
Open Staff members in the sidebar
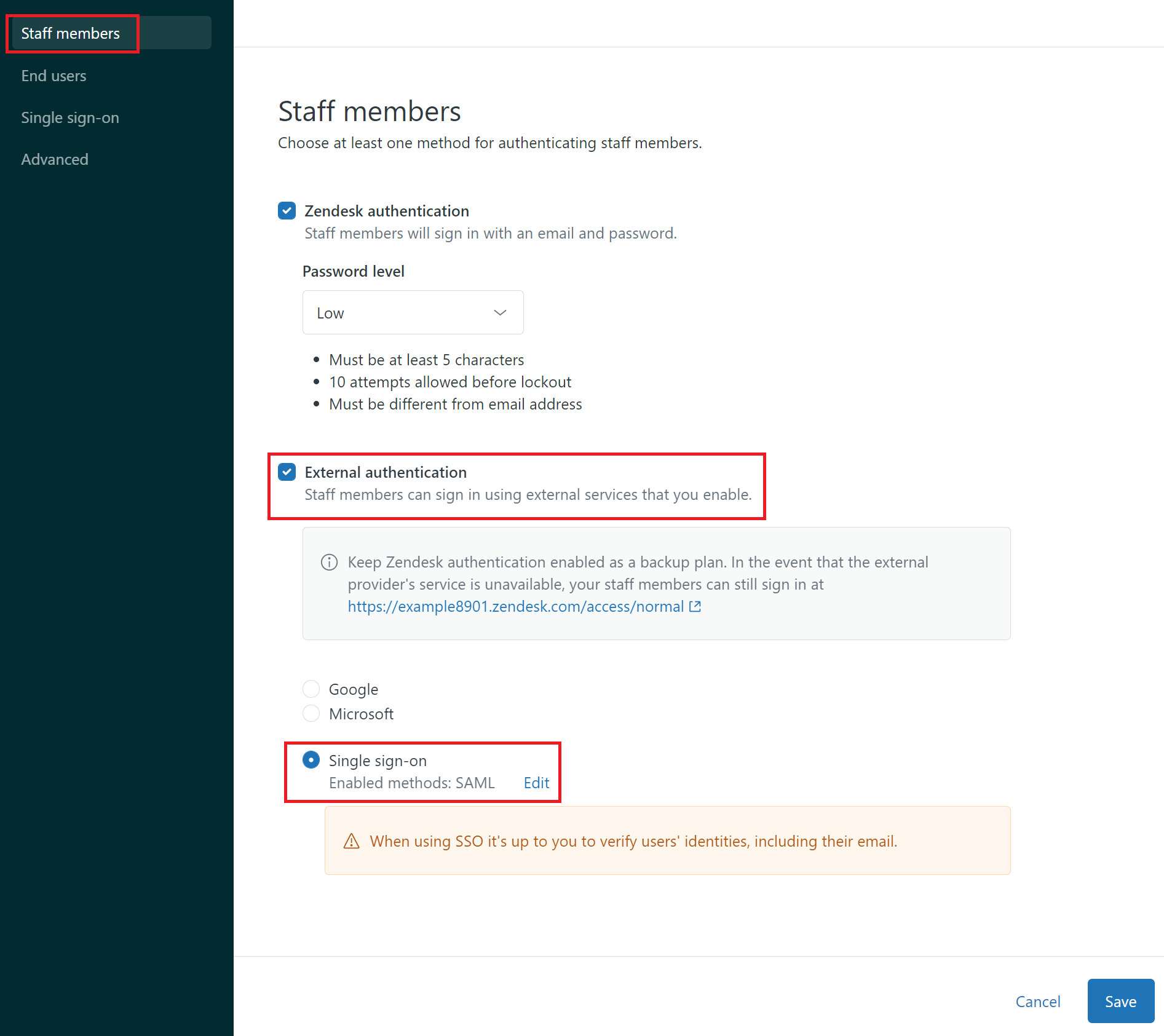(x=71, y=33)
